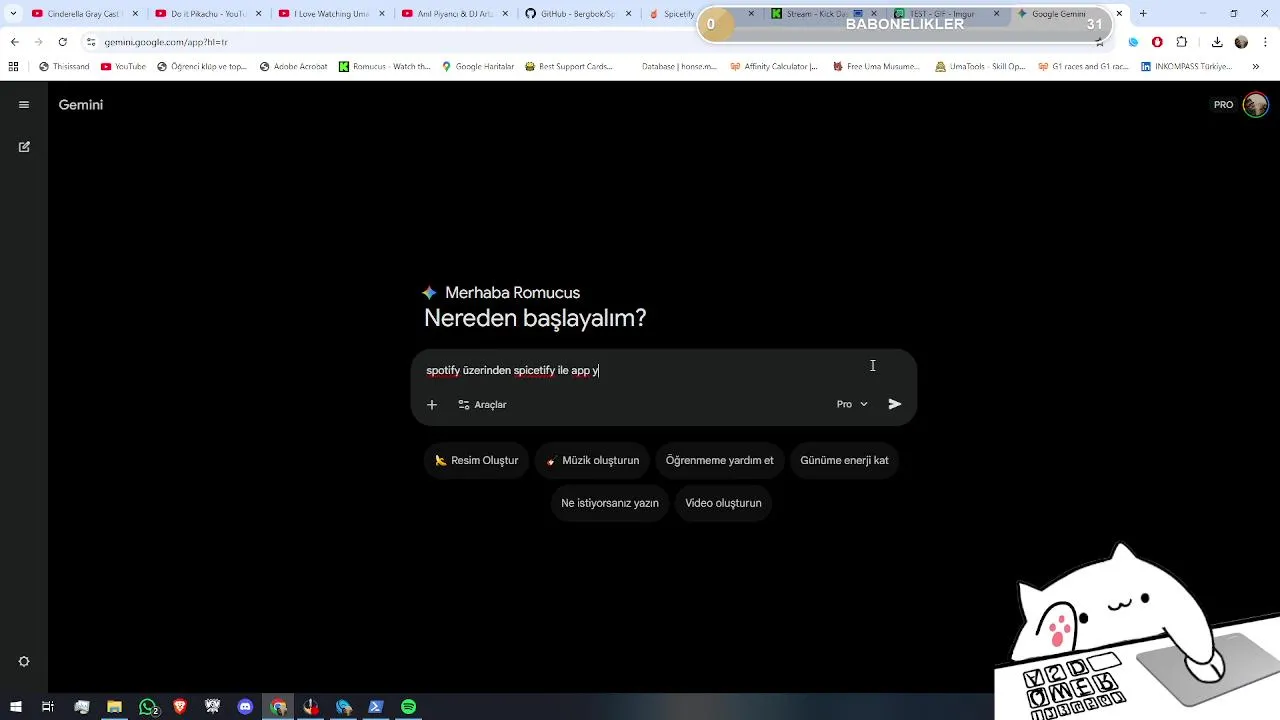1280x720 pixels.
Task: Switch to Chrome on the taskbar
Action: 278,707
